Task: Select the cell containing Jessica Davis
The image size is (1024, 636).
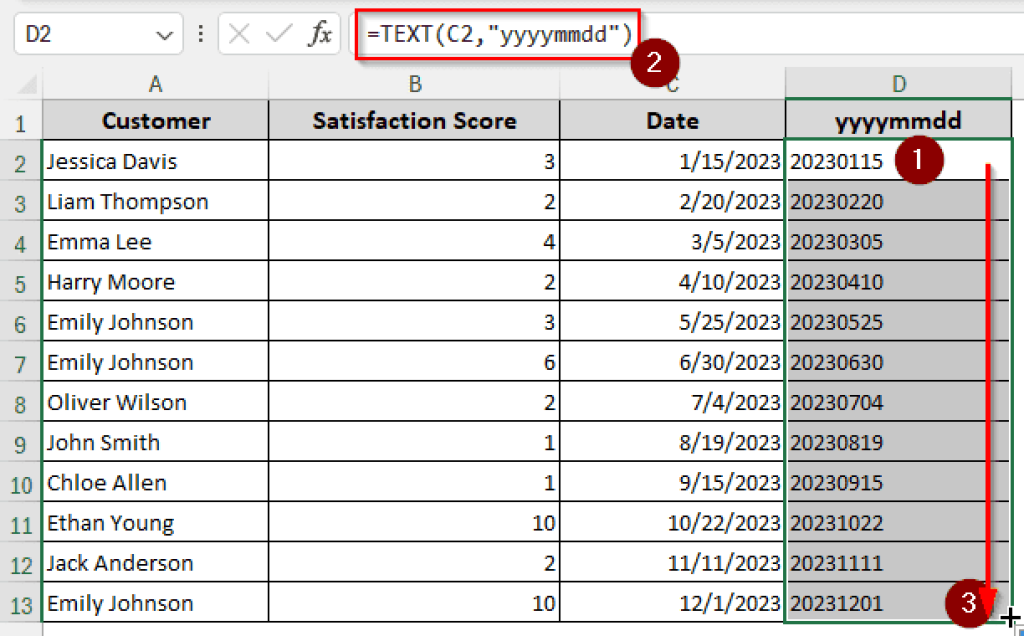Action: [x=155, y=161]
